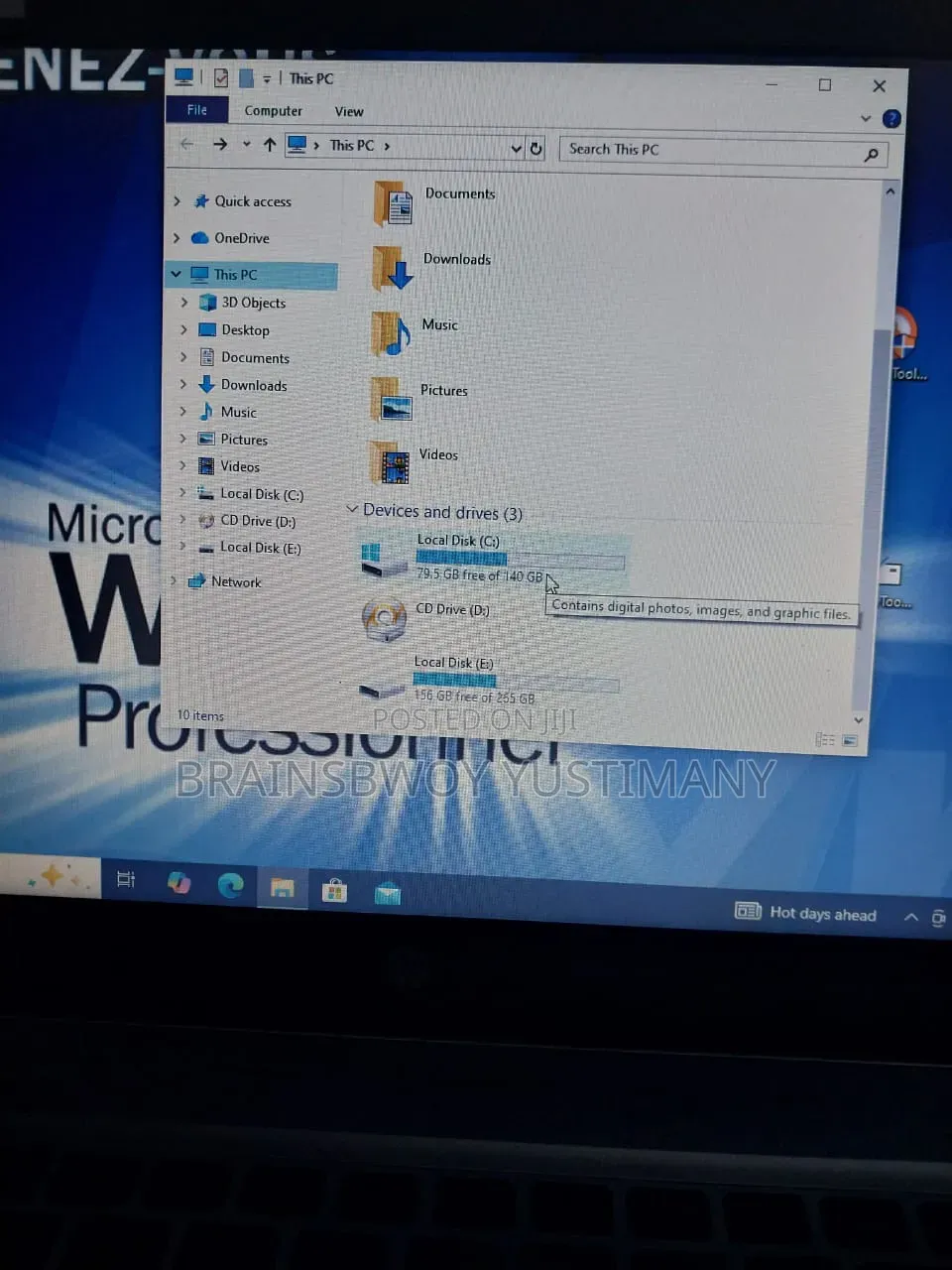Launch Copilot from the taskbar
The height and width of the screenshot is (1270, 952).
tap(178, 881)
